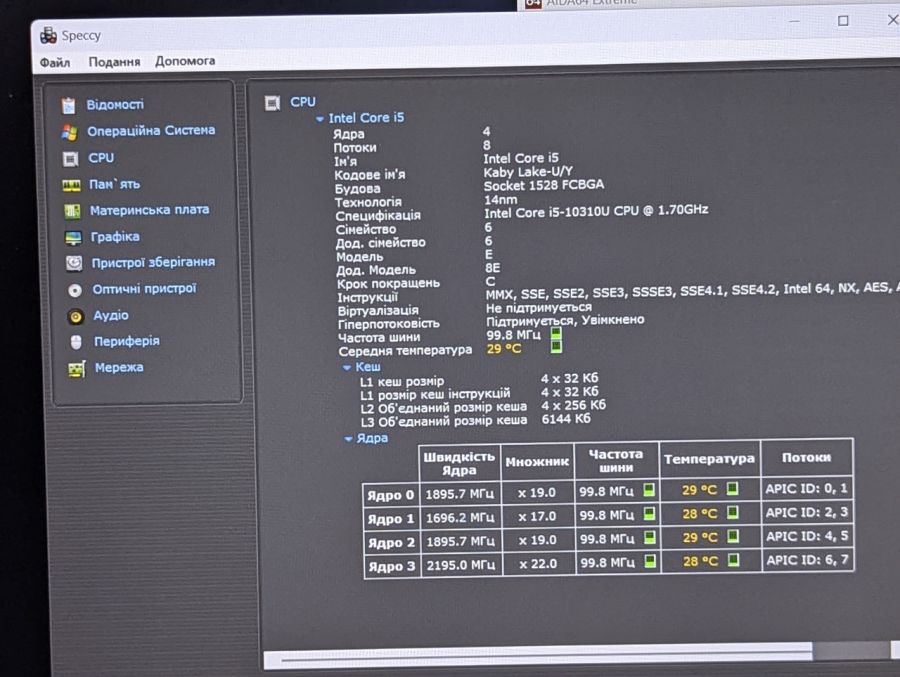Screen dimensions: 900x677
Task: Click the Мережа network card icon
Action: tap(77, 369)
